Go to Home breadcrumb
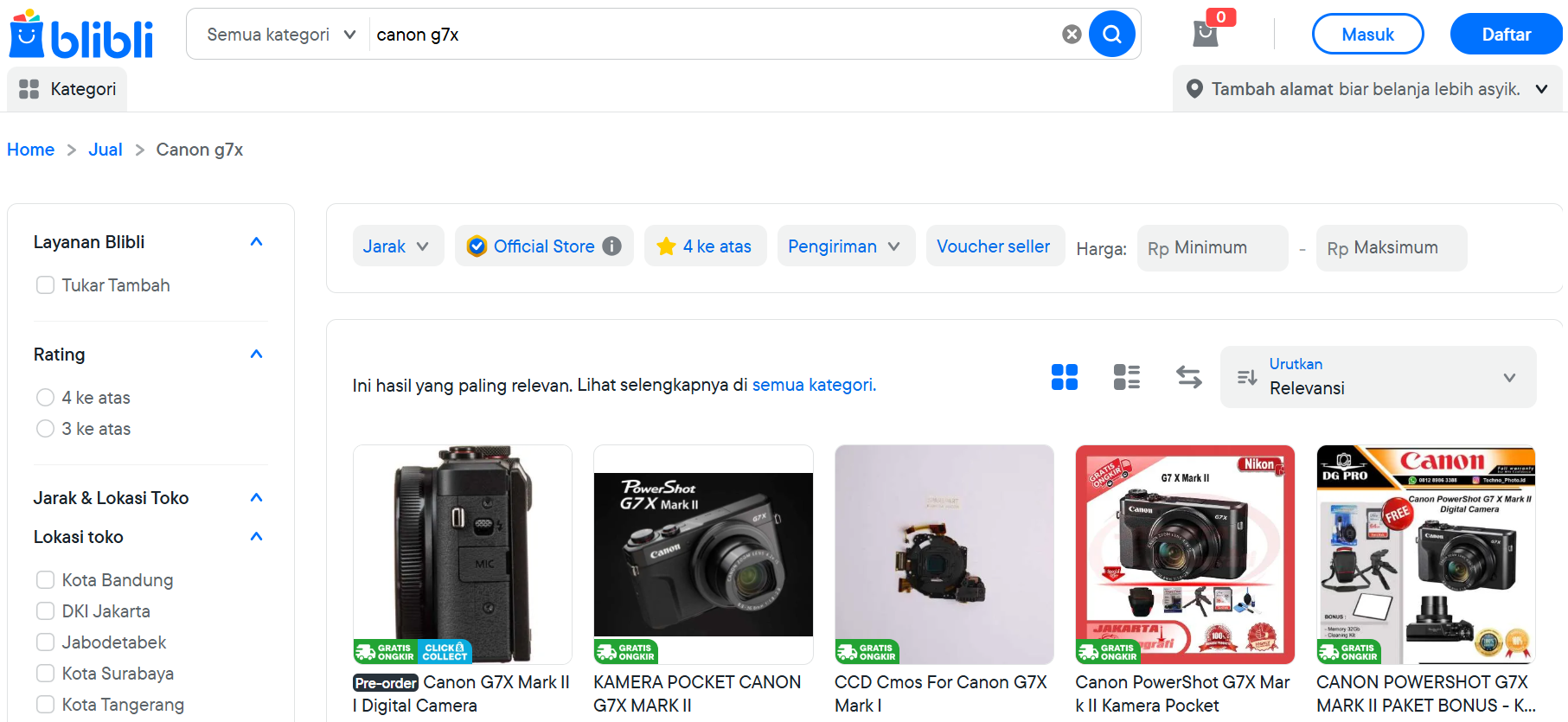 [x=30, y=150]
